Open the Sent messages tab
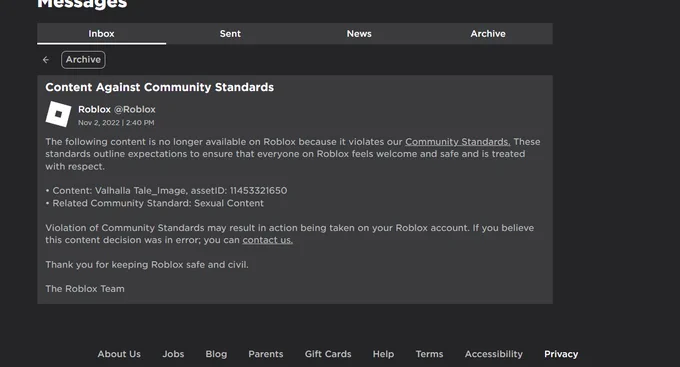This screenshot has height=367, width=680. tap(230, 33)
